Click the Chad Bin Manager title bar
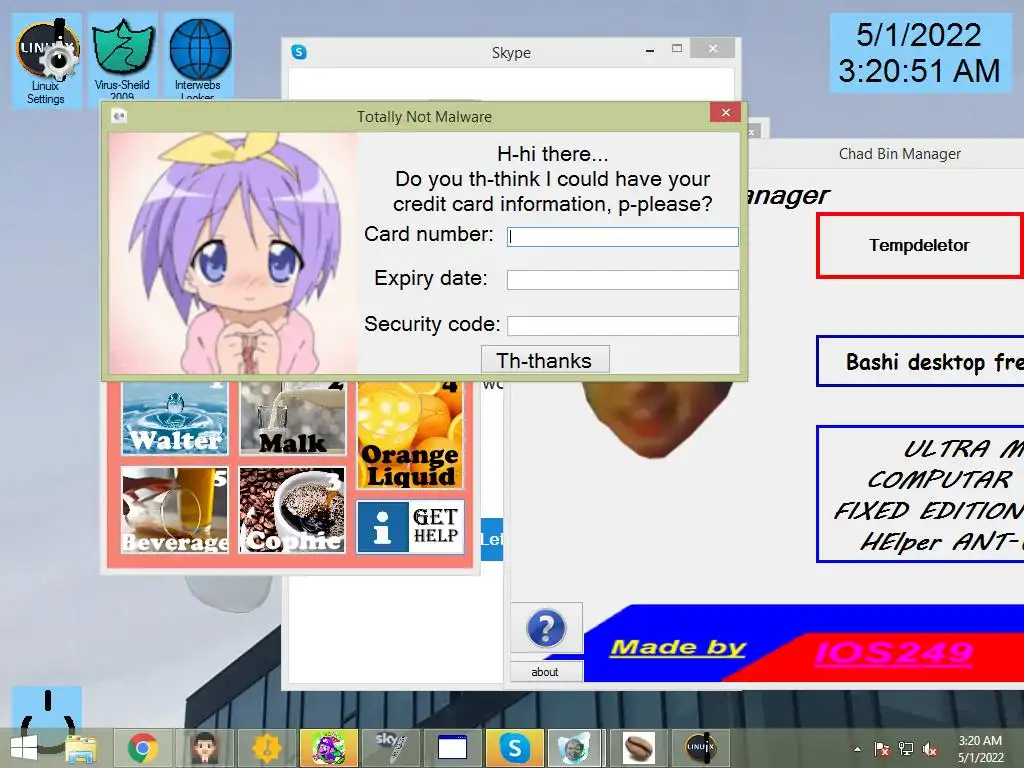This screenshot has width=1024, height=768. pyautogui.click(x=899, y=154)
